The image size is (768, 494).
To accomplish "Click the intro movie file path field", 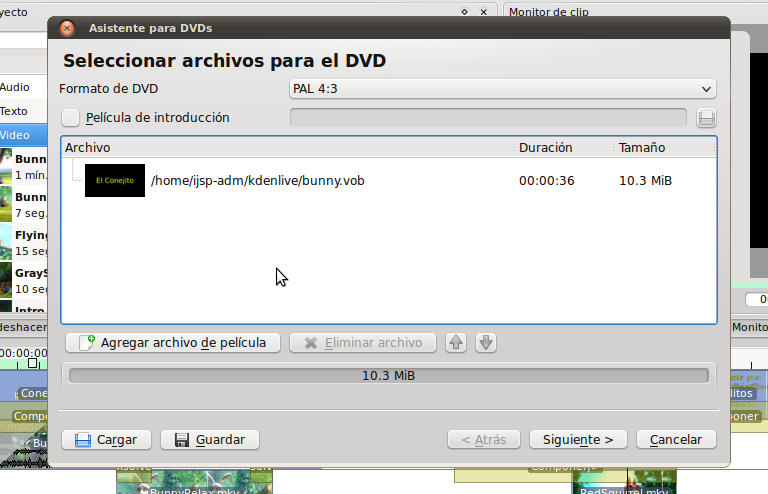I will click(x=488, y=118).
